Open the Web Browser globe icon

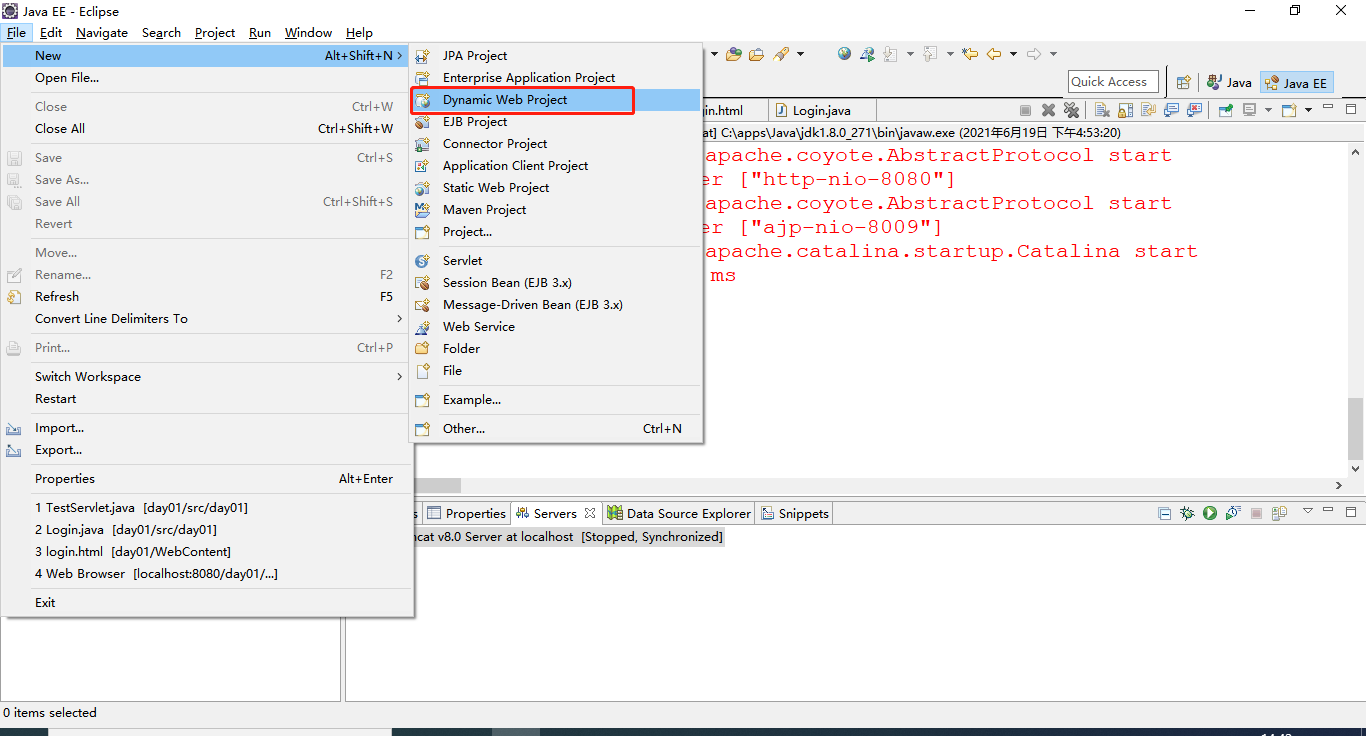point(844,54)
